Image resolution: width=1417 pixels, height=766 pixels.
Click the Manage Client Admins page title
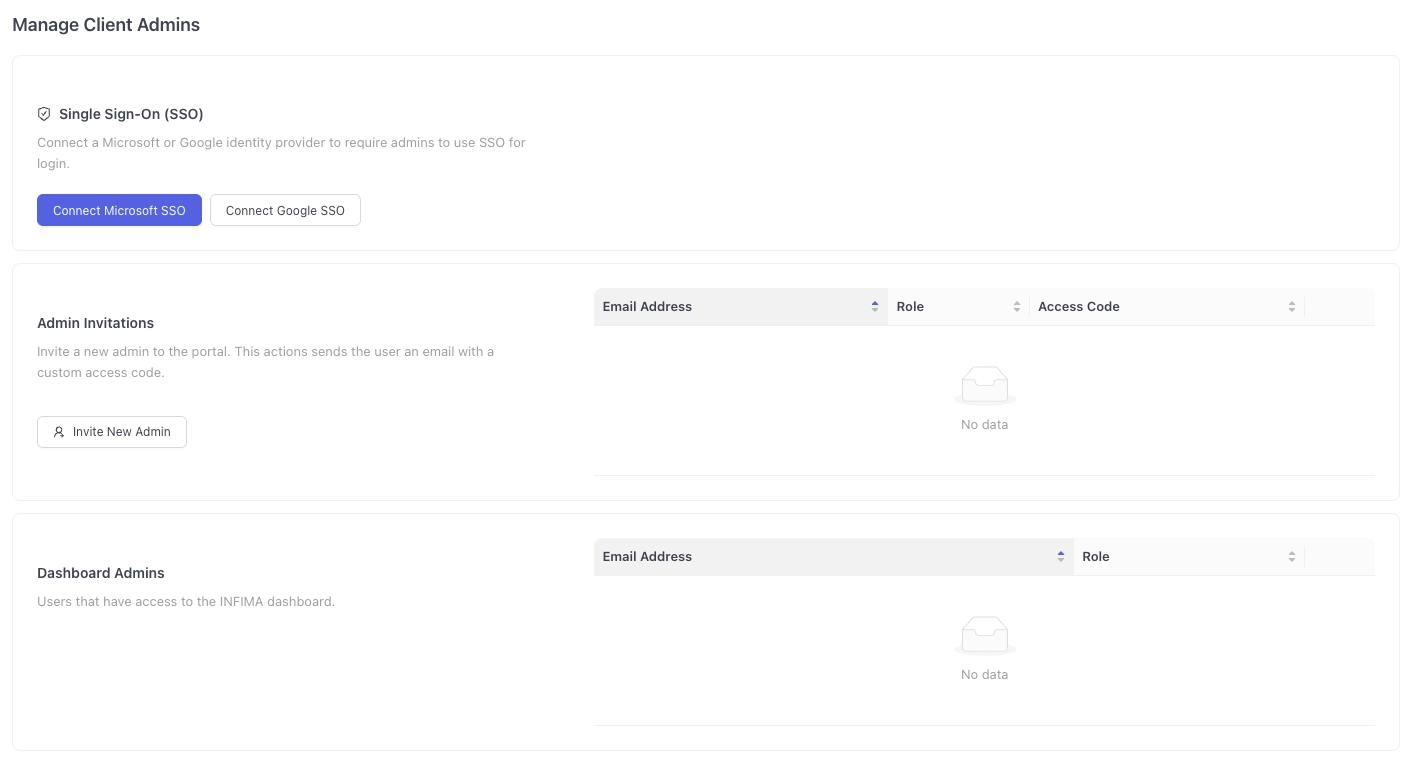(106, 25)
